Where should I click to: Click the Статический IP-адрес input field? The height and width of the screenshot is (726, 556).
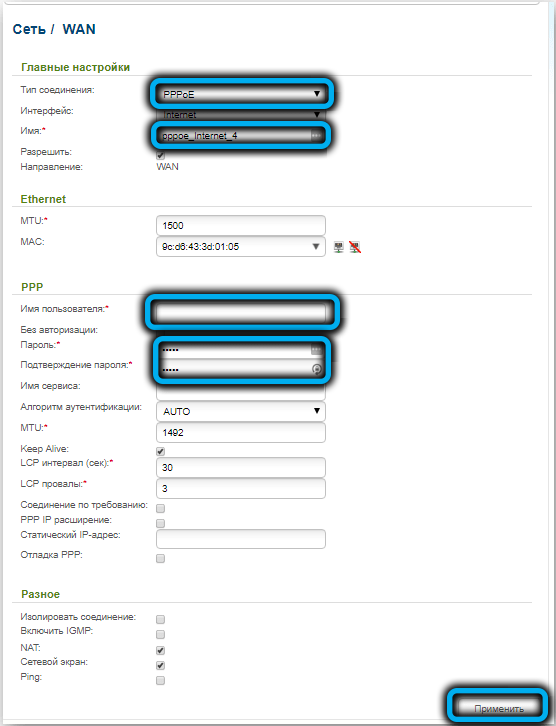point(241,539)
